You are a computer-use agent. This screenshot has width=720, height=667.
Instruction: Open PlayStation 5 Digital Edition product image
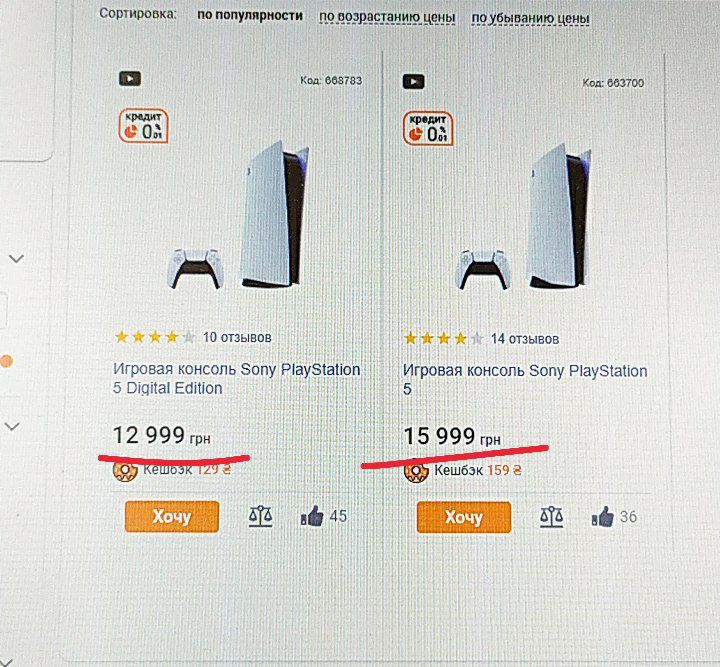(x=239, y=215)
